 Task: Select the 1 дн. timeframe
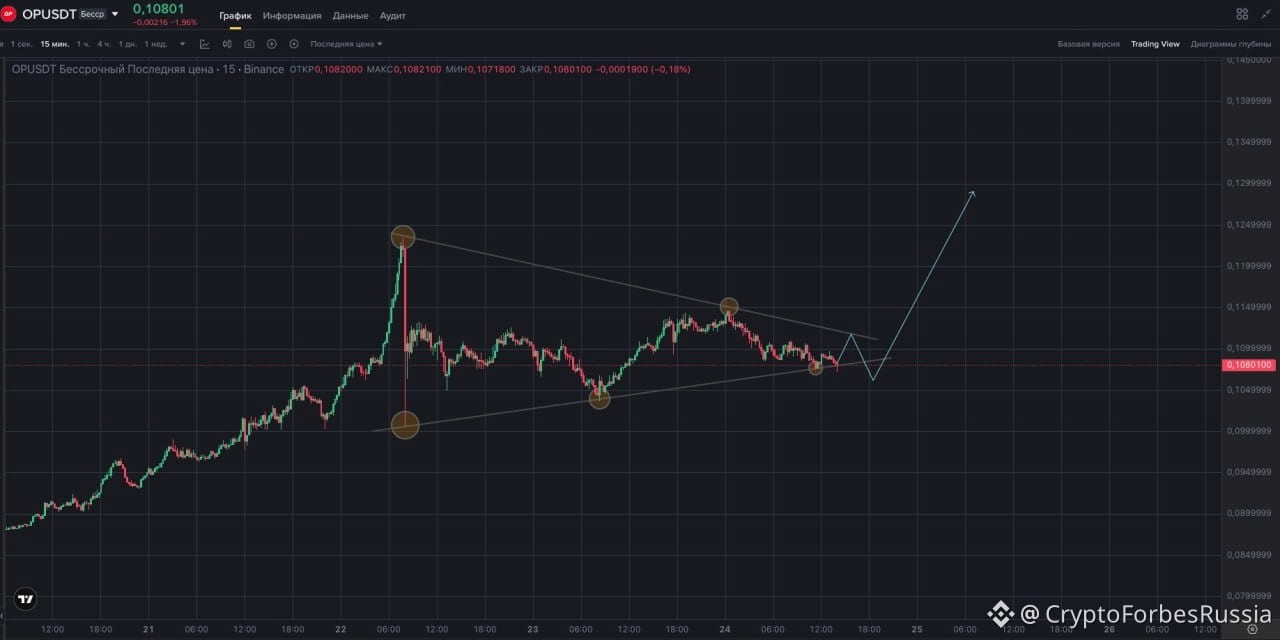point(128,44)
